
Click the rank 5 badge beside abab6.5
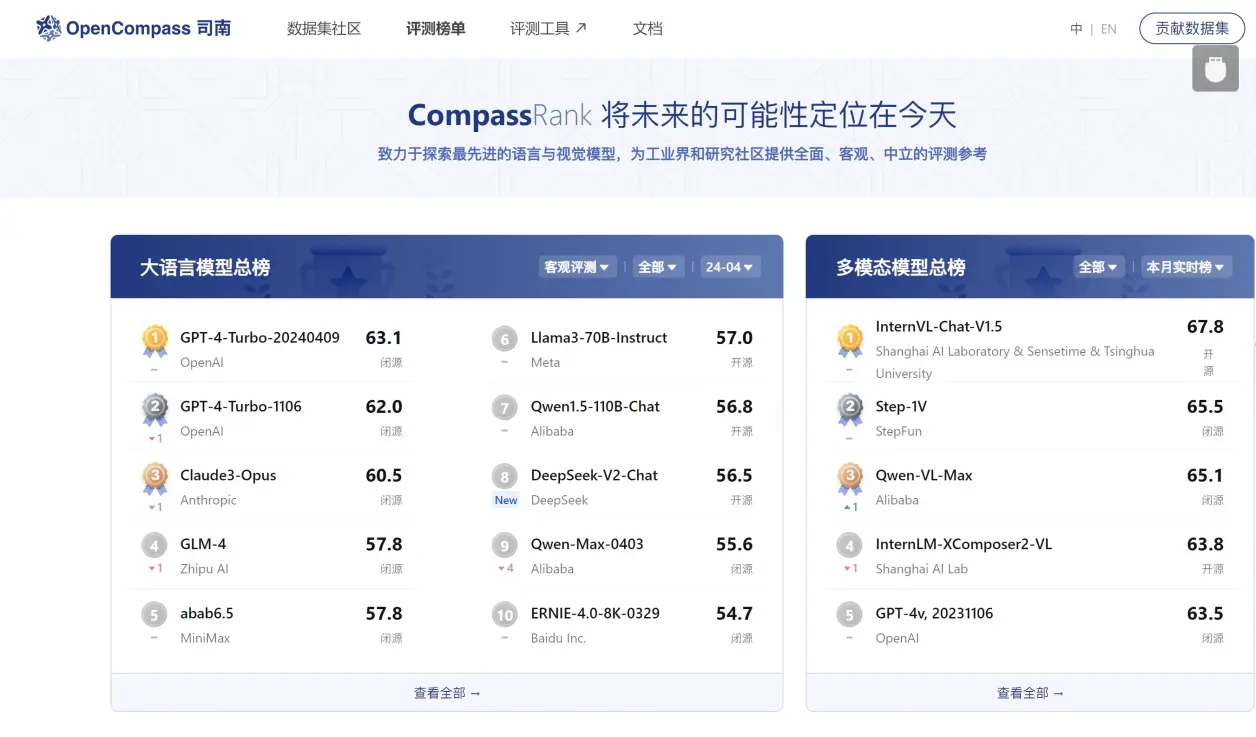[154, 615]
